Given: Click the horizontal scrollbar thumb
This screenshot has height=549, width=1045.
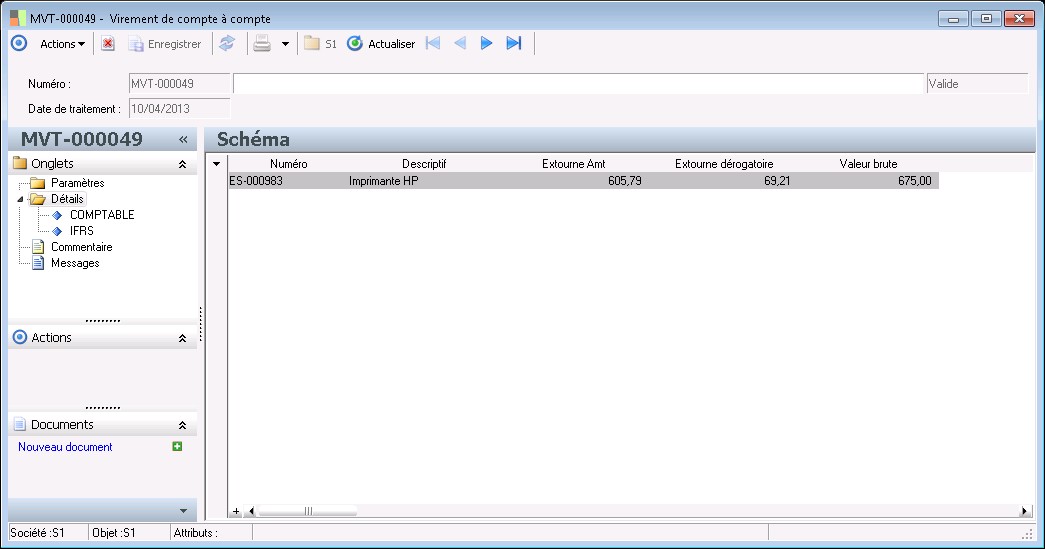Looking at the screenshot, I should pos(307,512).
